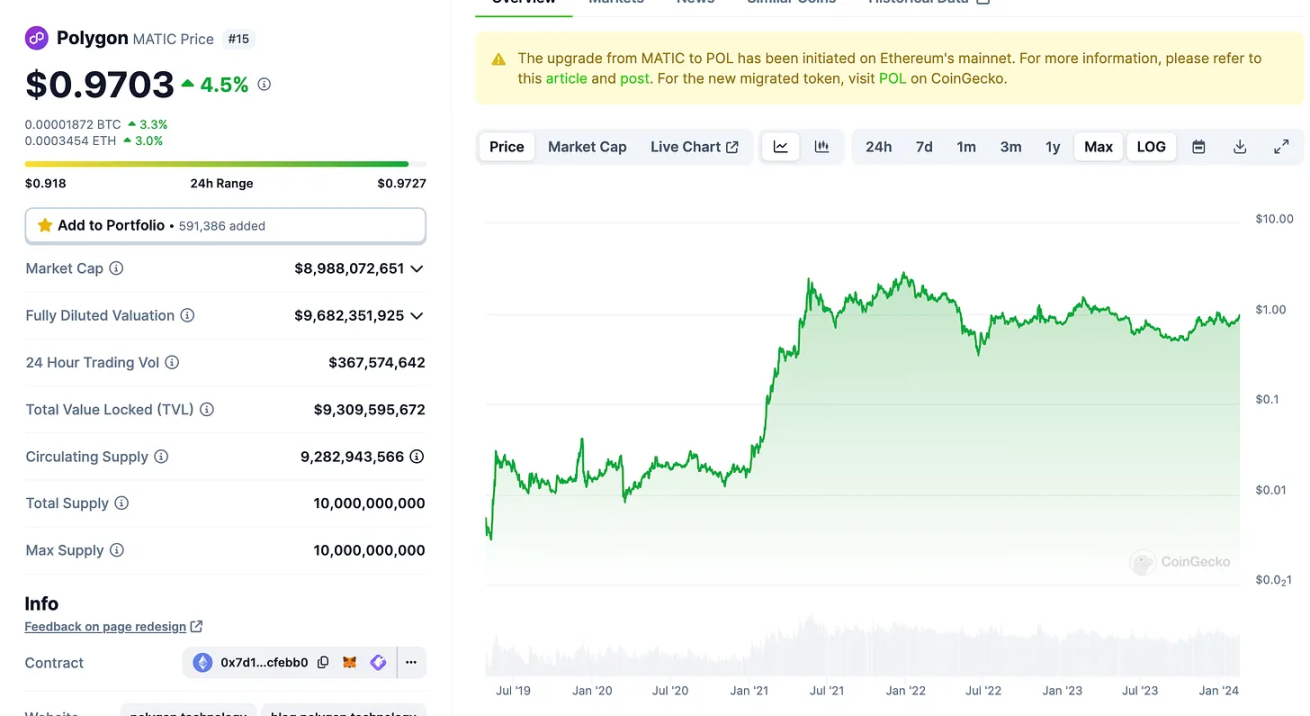Open the POL link in the notice
Image resolution: width=1310 pixels, height=716 pixels.
(x=892, y=78)
